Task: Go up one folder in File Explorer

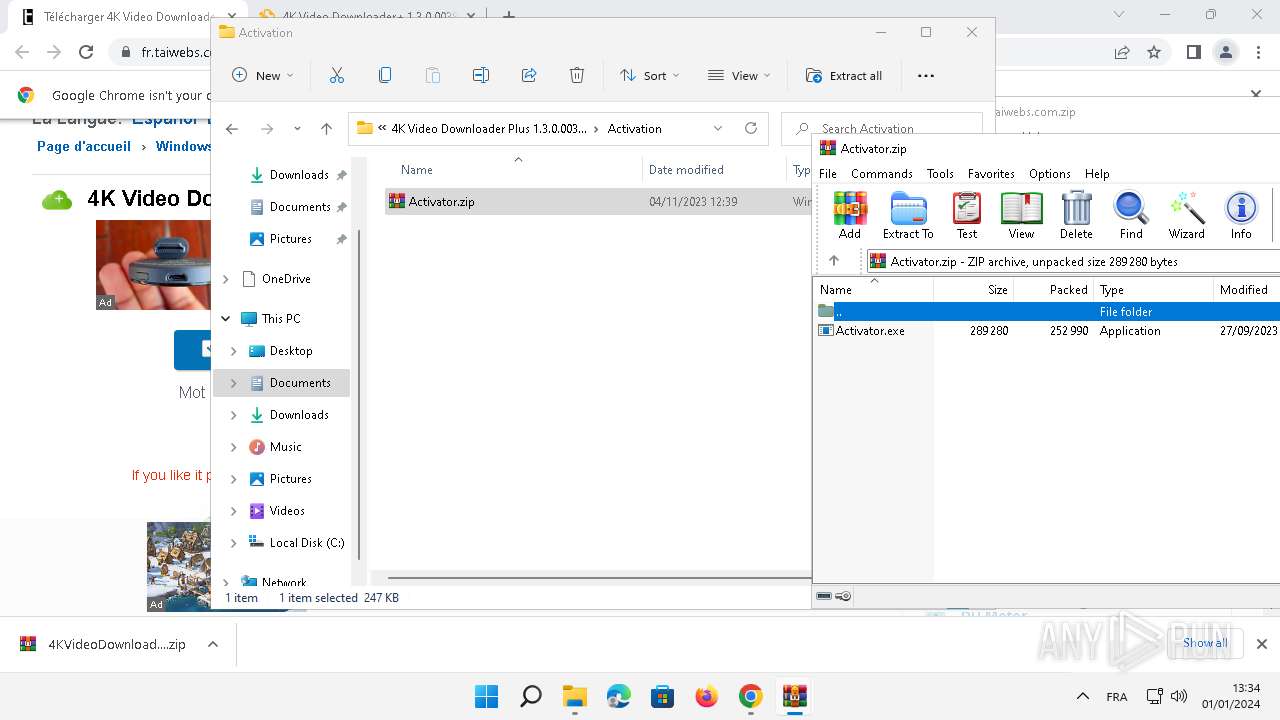Action: coord(326,129)
